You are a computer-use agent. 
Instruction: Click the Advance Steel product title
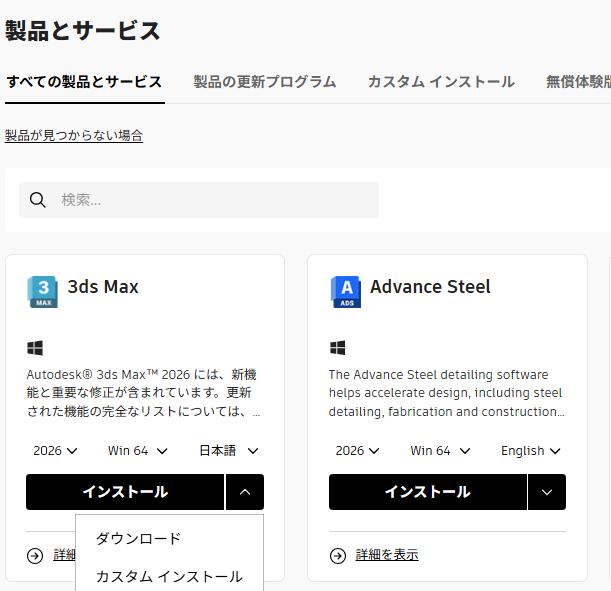click(x=430, y=287)
